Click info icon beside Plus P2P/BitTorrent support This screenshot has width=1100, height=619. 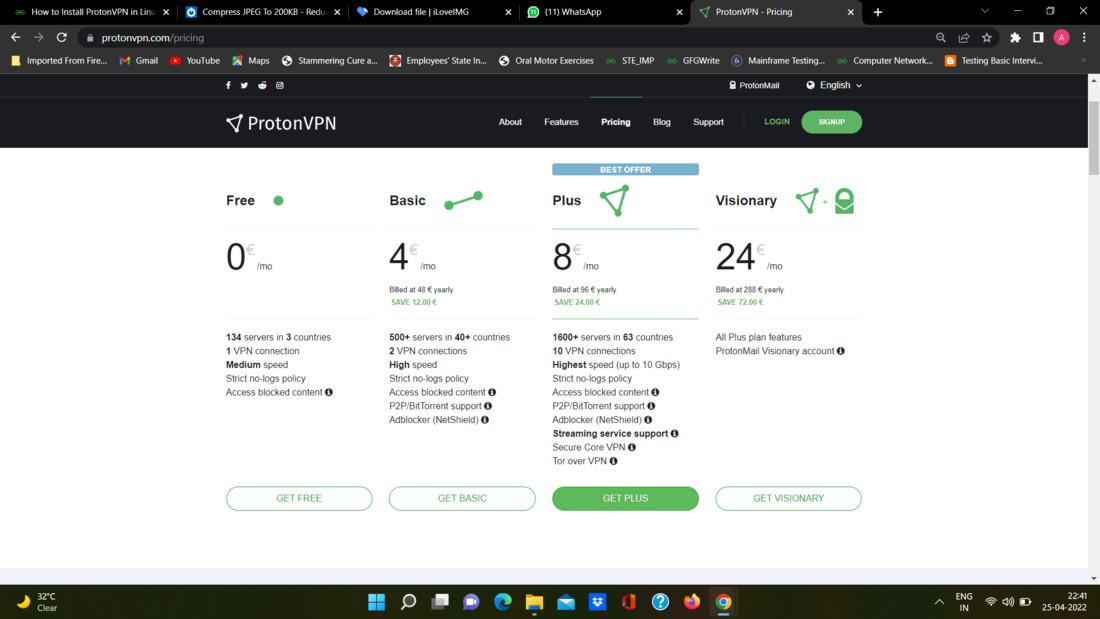pyautogui.click(x=652, y=406)
